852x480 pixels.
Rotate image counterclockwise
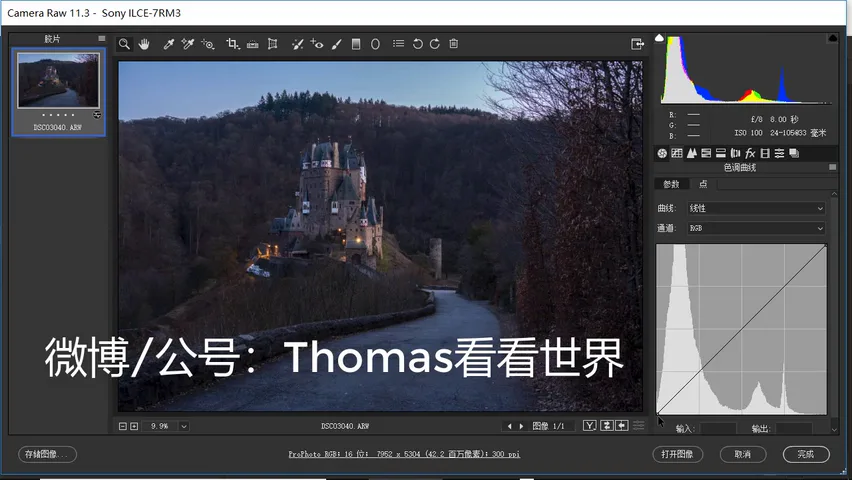417,44
